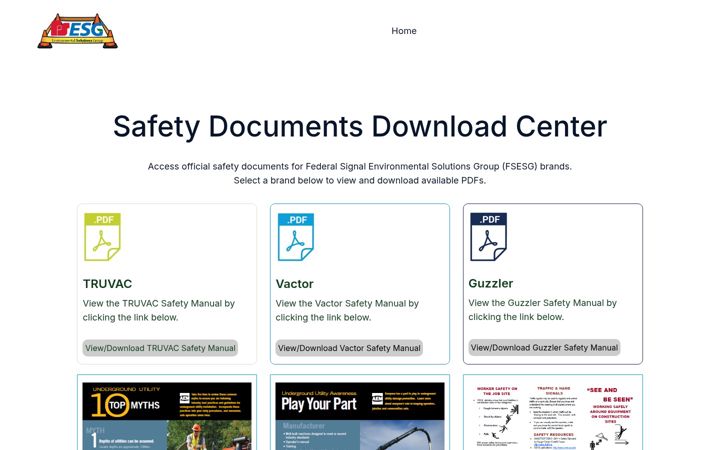The height and width of the screenshot is (450, 720).
Task: Click the blue Vactor PDF icon
Action: 296,237
